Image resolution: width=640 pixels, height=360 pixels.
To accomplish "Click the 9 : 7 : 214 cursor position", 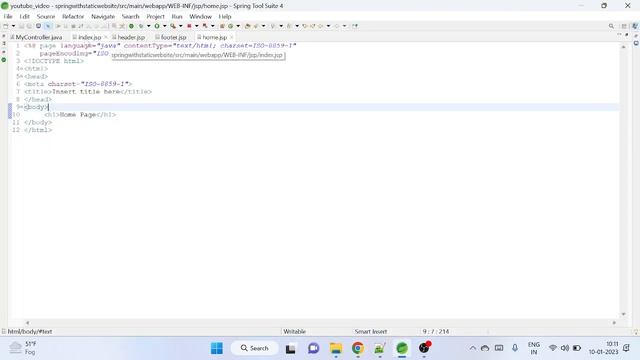I will point(436,331).
